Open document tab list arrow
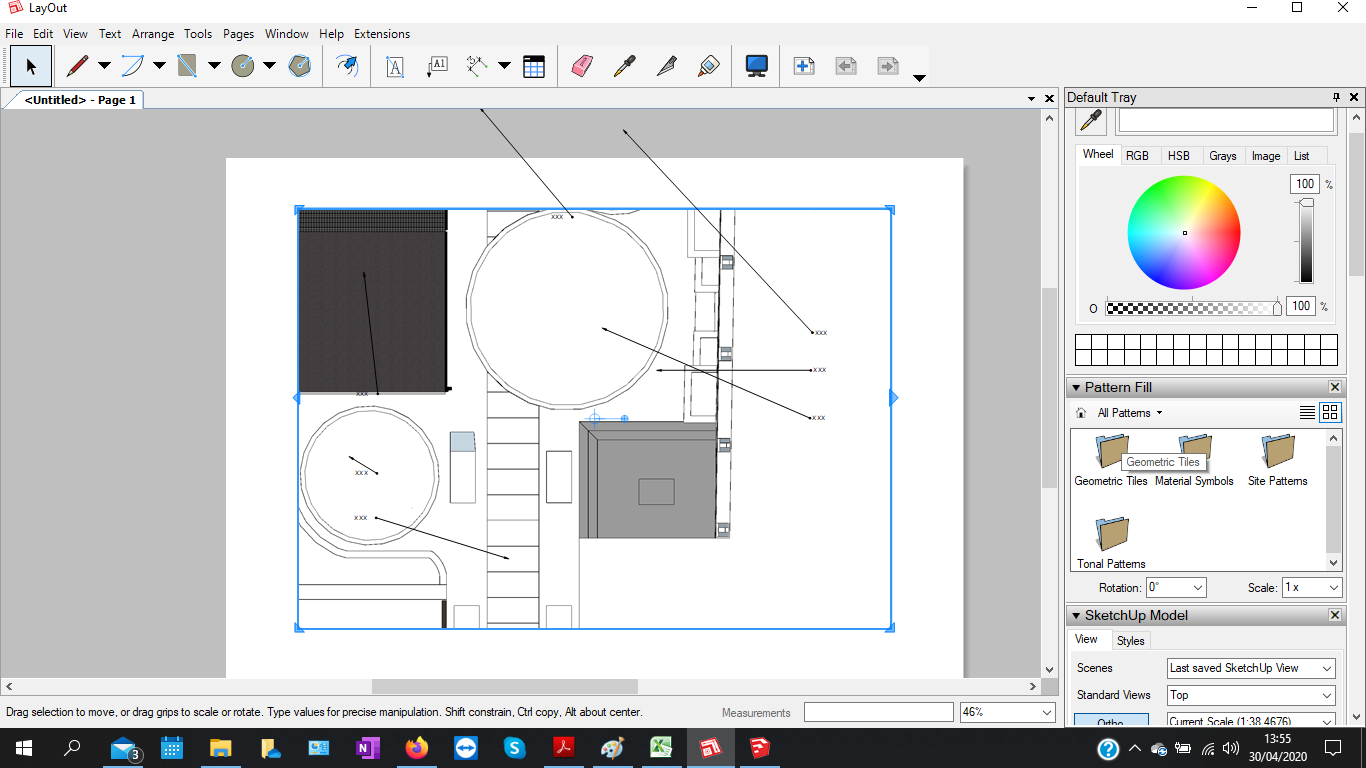The width and height of the screenshot is (1366, 768). (1031, 99)
